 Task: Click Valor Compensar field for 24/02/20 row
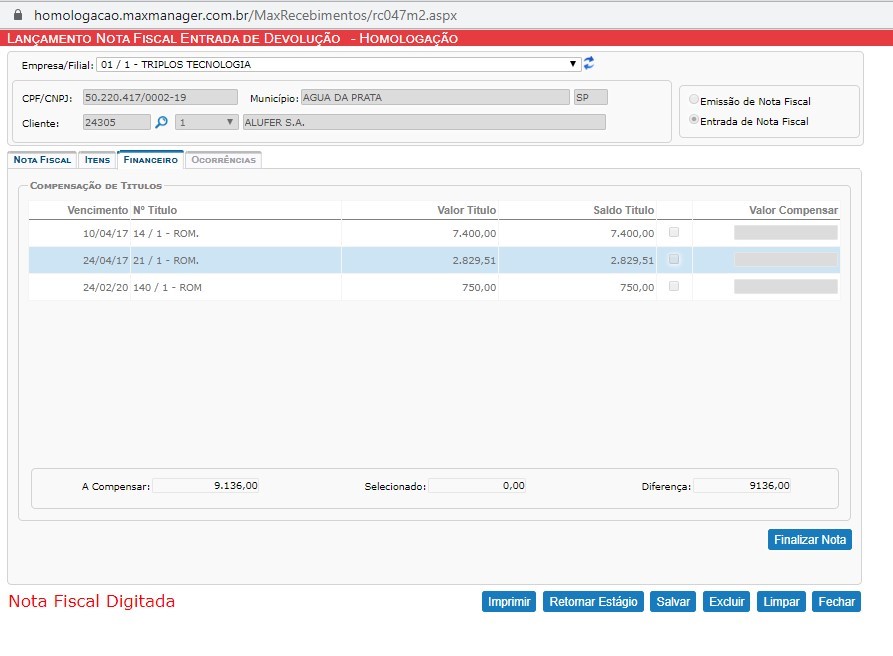785,286
